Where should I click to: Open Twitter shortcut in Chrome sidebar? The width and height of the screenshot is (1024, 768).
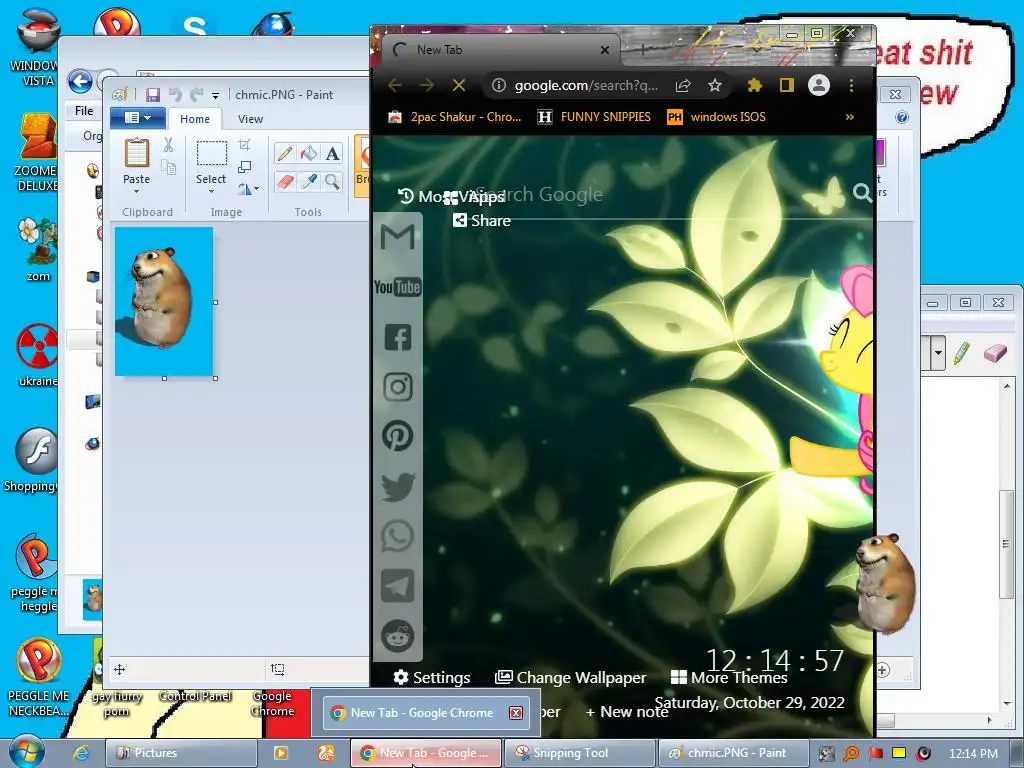pos(398,487)
